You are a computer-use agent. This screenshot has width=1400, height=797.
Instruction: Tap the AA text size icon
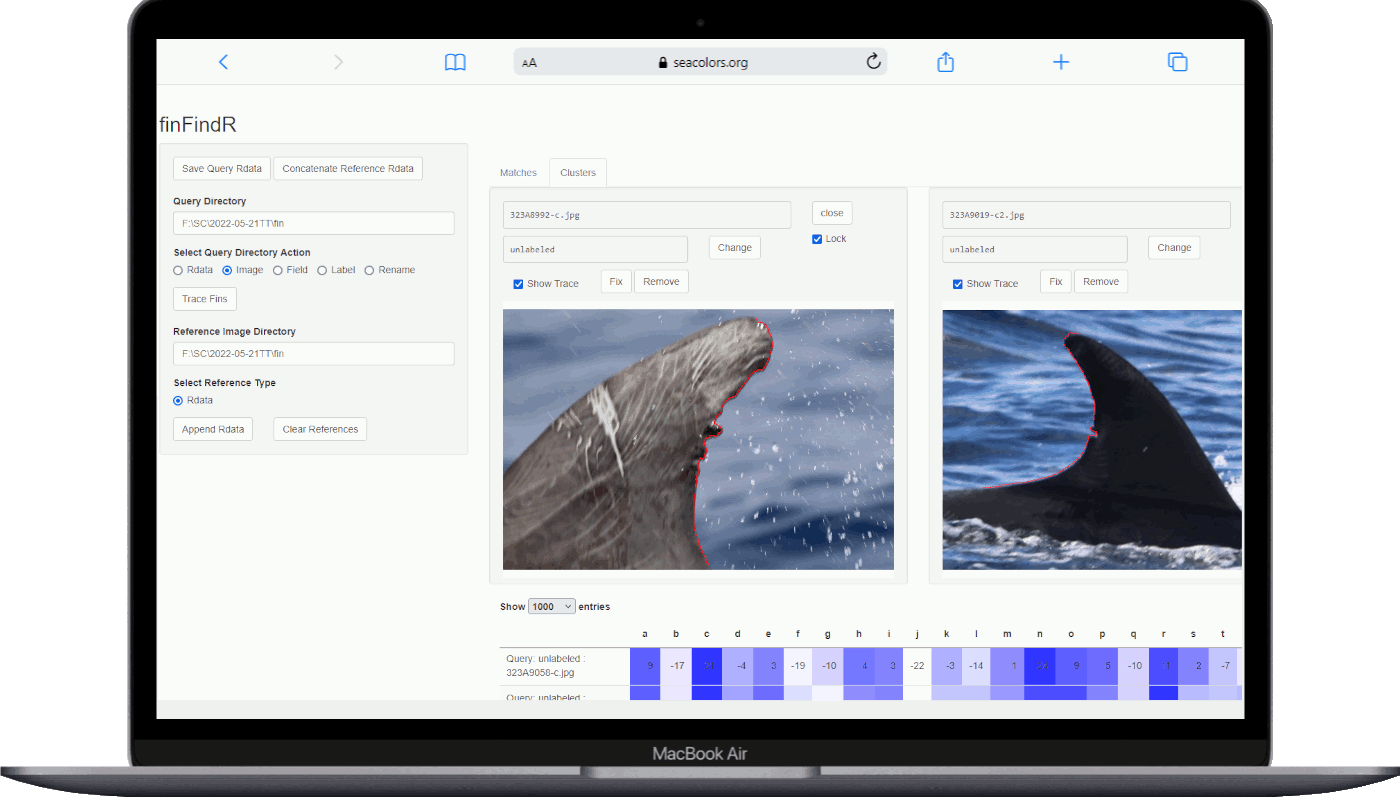(530, 62)
